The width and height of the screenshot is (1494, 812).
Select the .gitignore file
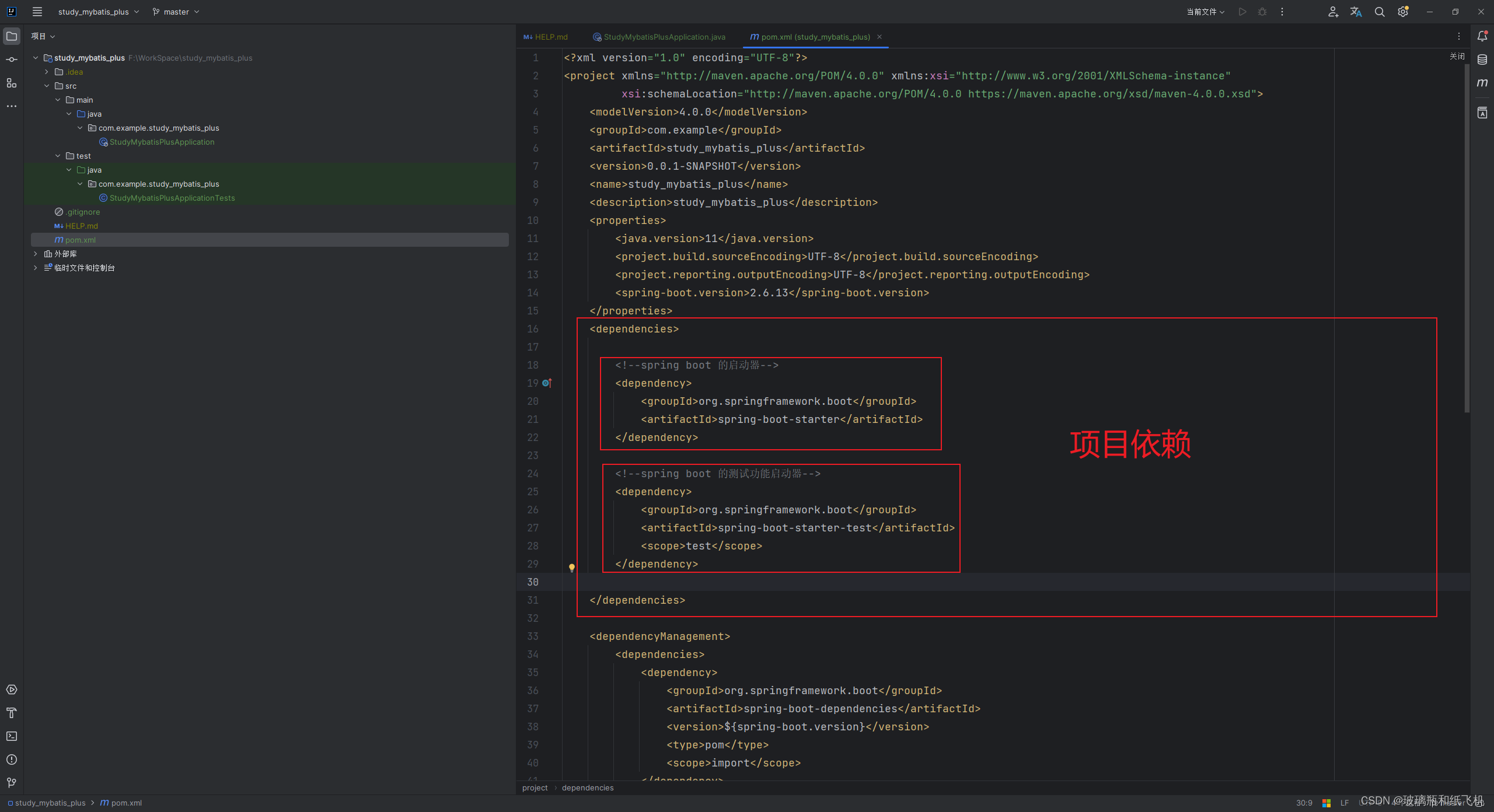pos(83,212)
